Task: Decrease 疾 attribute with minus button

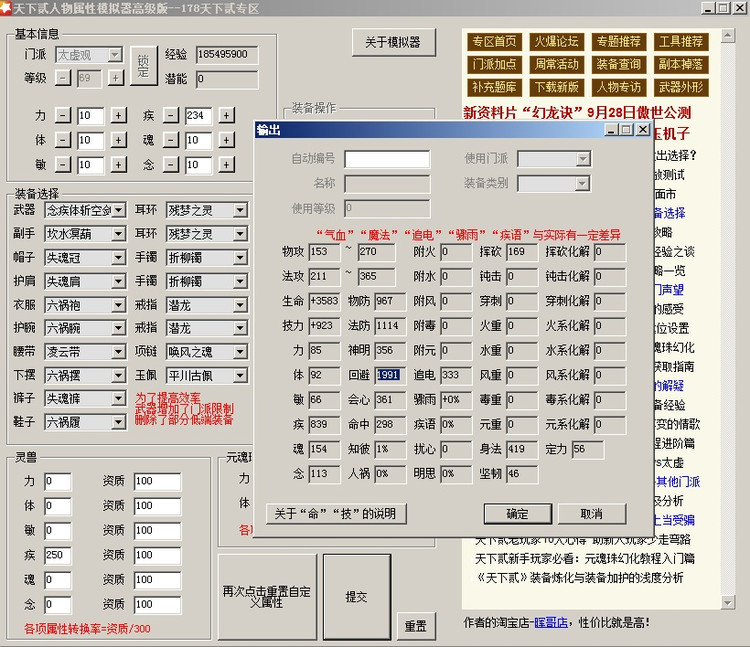Action: pyautogui.click(x=170, y=115)
